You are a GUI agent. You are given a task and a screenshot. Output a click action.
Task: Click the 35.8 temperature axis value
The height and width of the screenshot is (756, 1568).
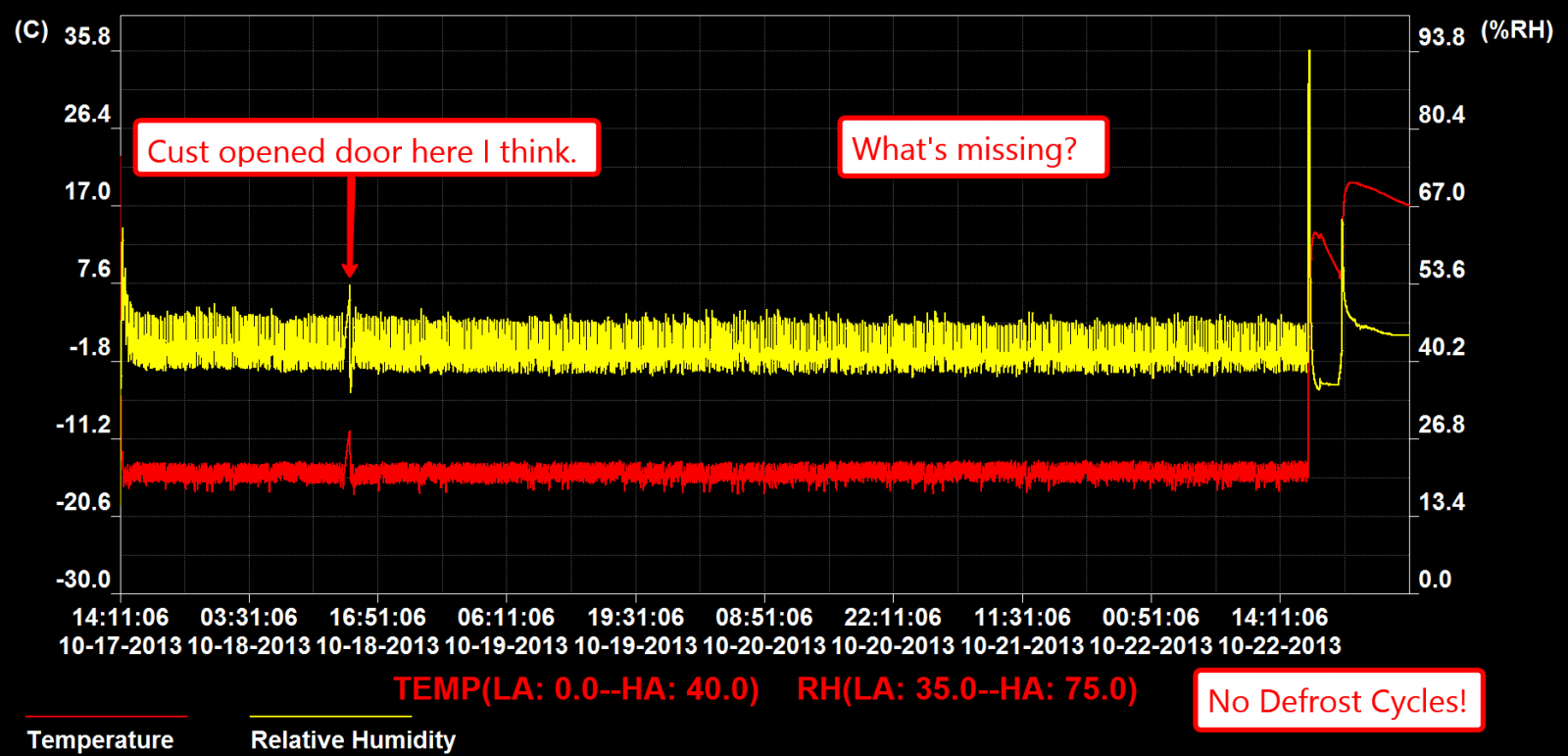87,37
